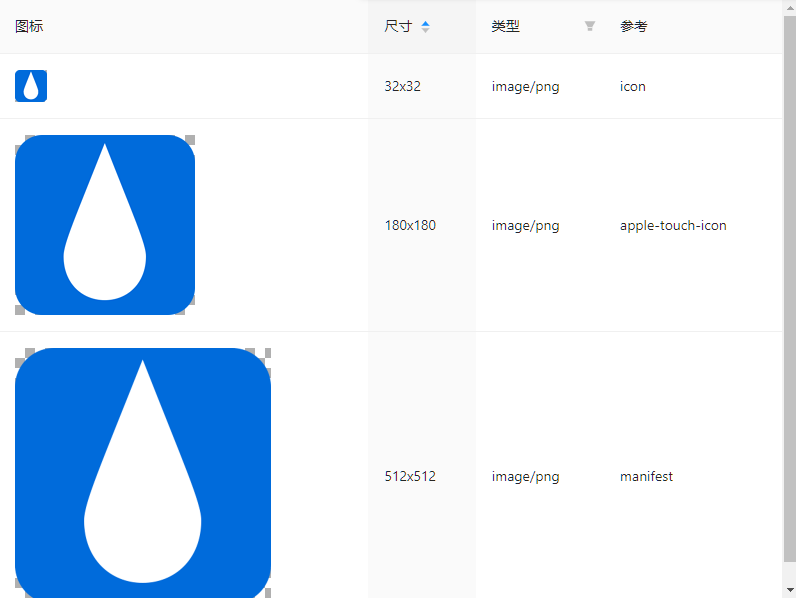Image resolution: width=796 pixels, height=598 pixels.
Task: Select the 512x512 size cell
Action: click(x=410, y=477)
